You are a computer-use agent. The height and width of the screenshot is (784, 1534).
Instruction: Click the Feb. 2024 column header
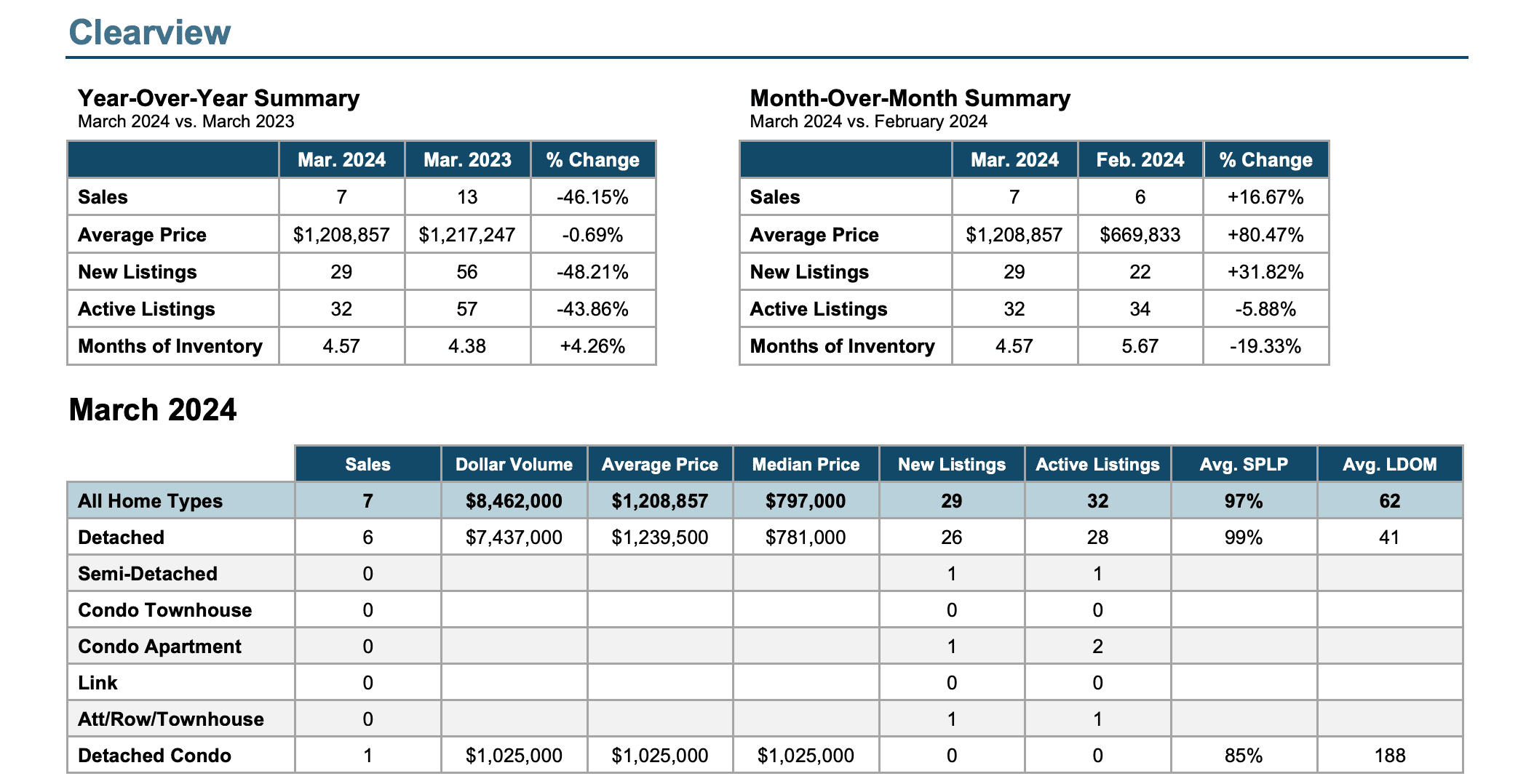point(1140,160)
